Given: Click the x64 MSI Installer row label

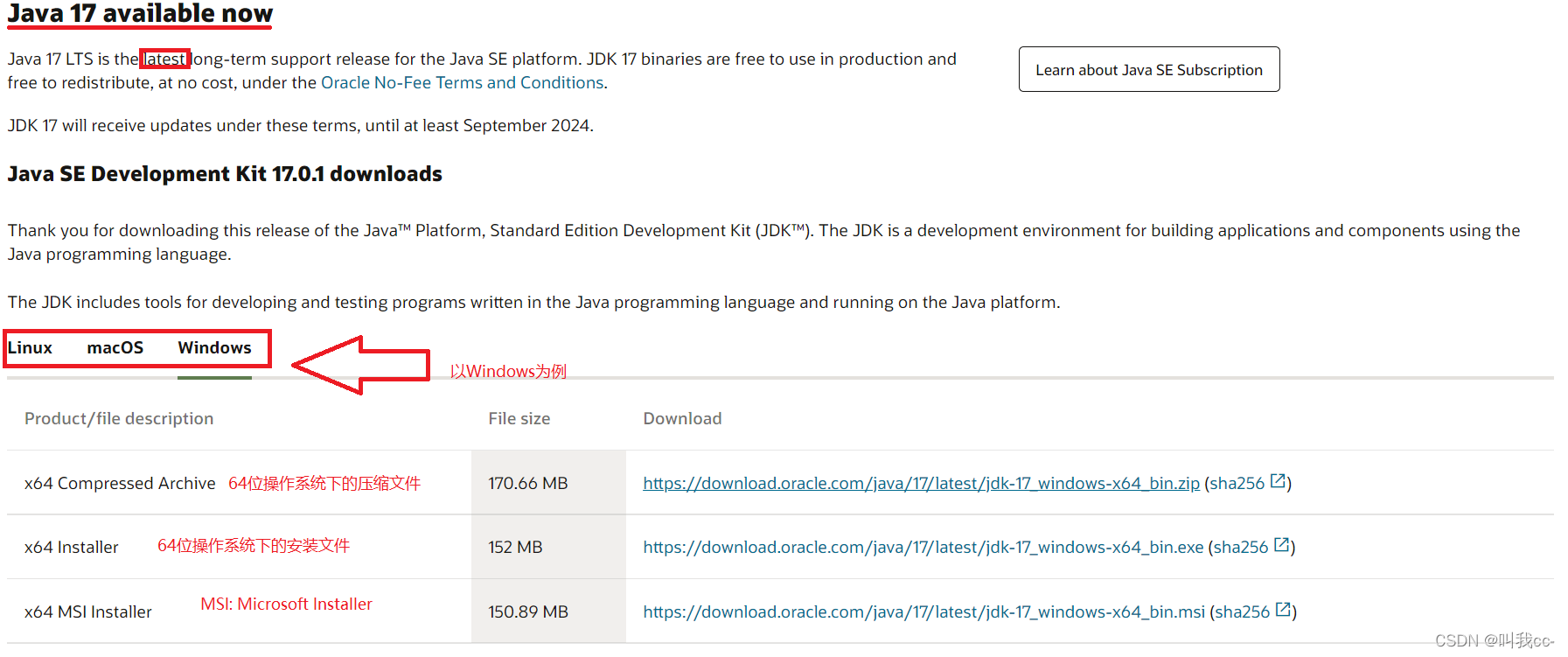Looking at the screenshot, I should click(x=88, y=612).
